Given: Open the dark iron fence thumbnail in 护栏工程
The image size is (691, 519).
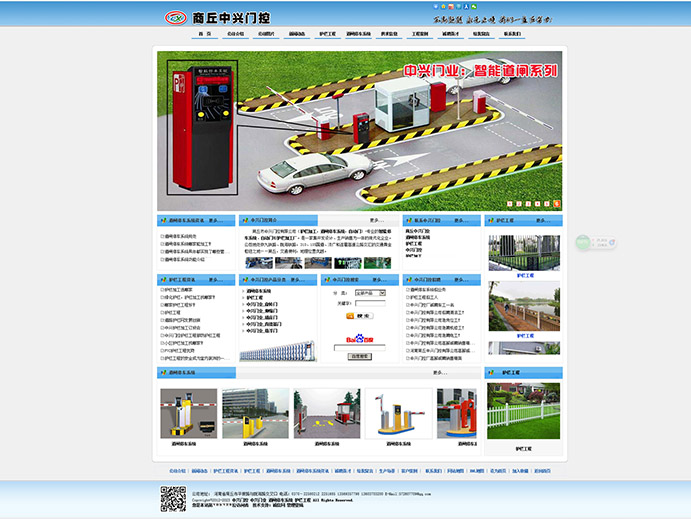Looking at the screenshot, I should [524, 253].
